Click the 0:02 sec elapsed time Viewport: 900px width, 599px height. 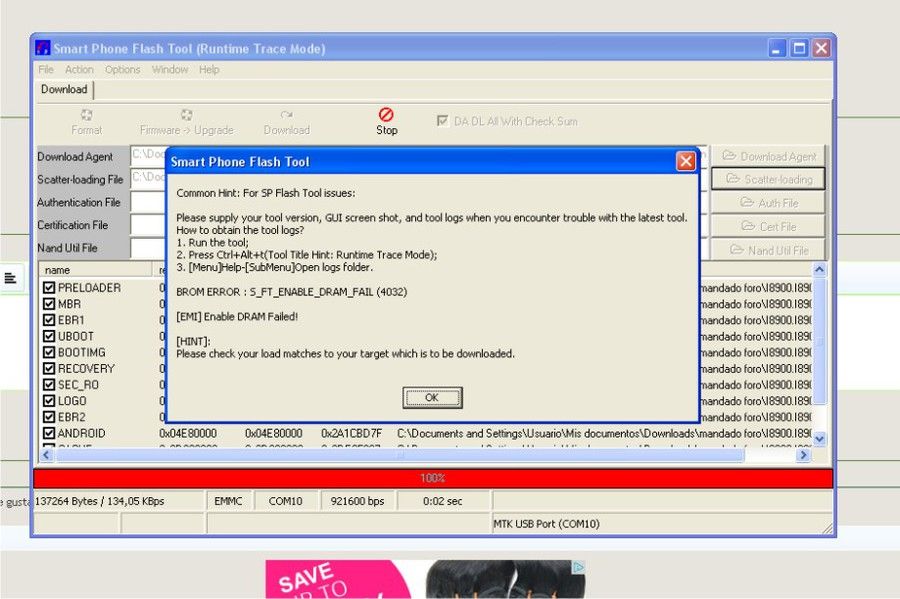[443, 501]
